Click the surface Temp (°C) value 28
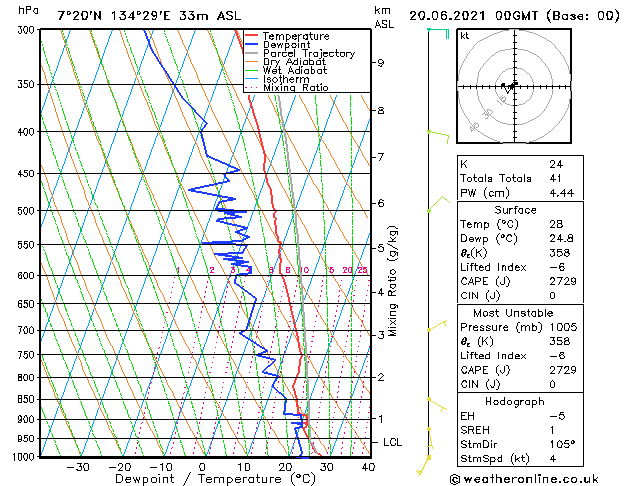 [556, 224]
